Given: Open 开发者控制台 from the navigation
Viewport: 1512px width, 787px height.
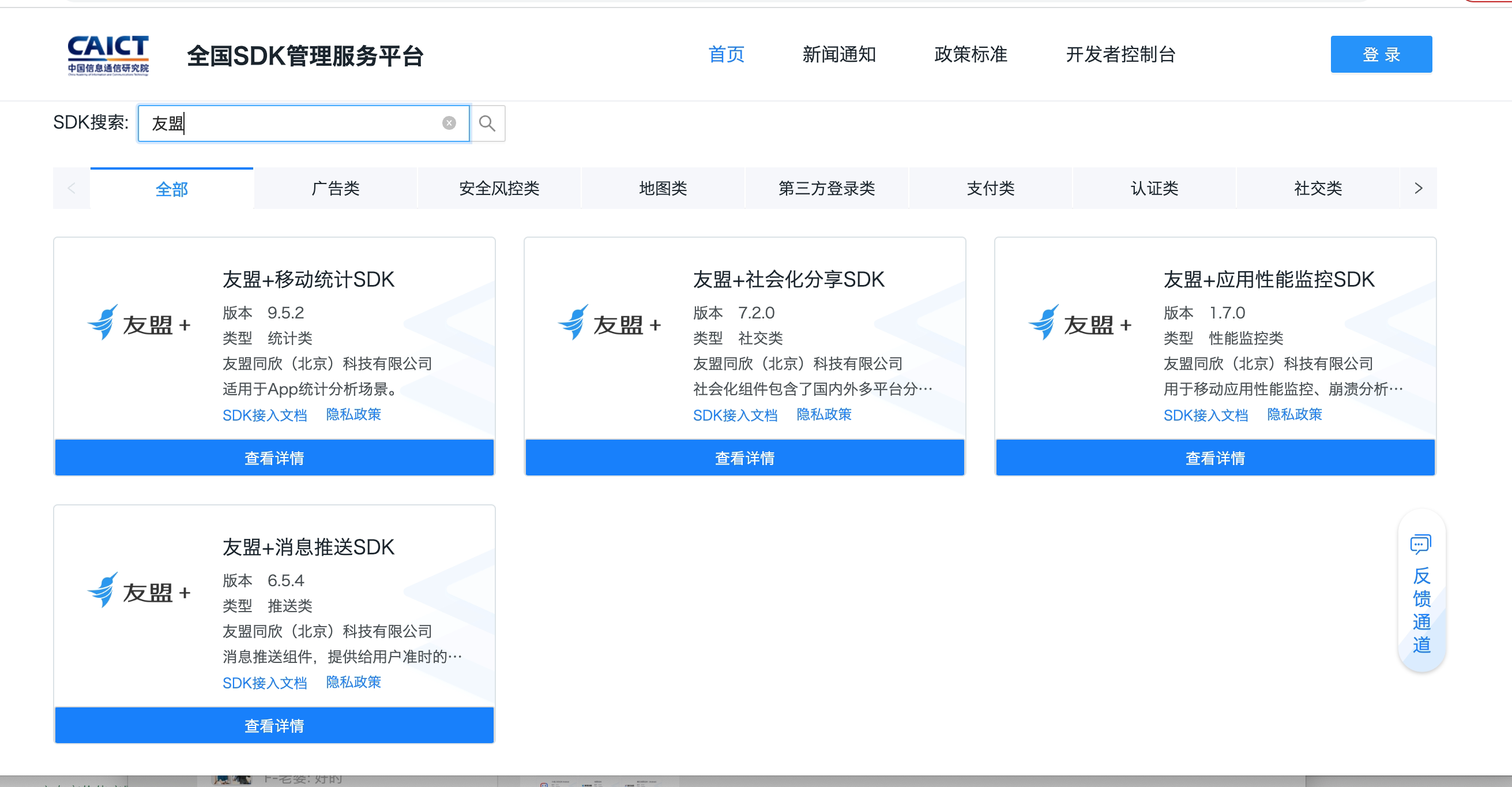Looking at the screenshot, I should (x=1120, y=55).
